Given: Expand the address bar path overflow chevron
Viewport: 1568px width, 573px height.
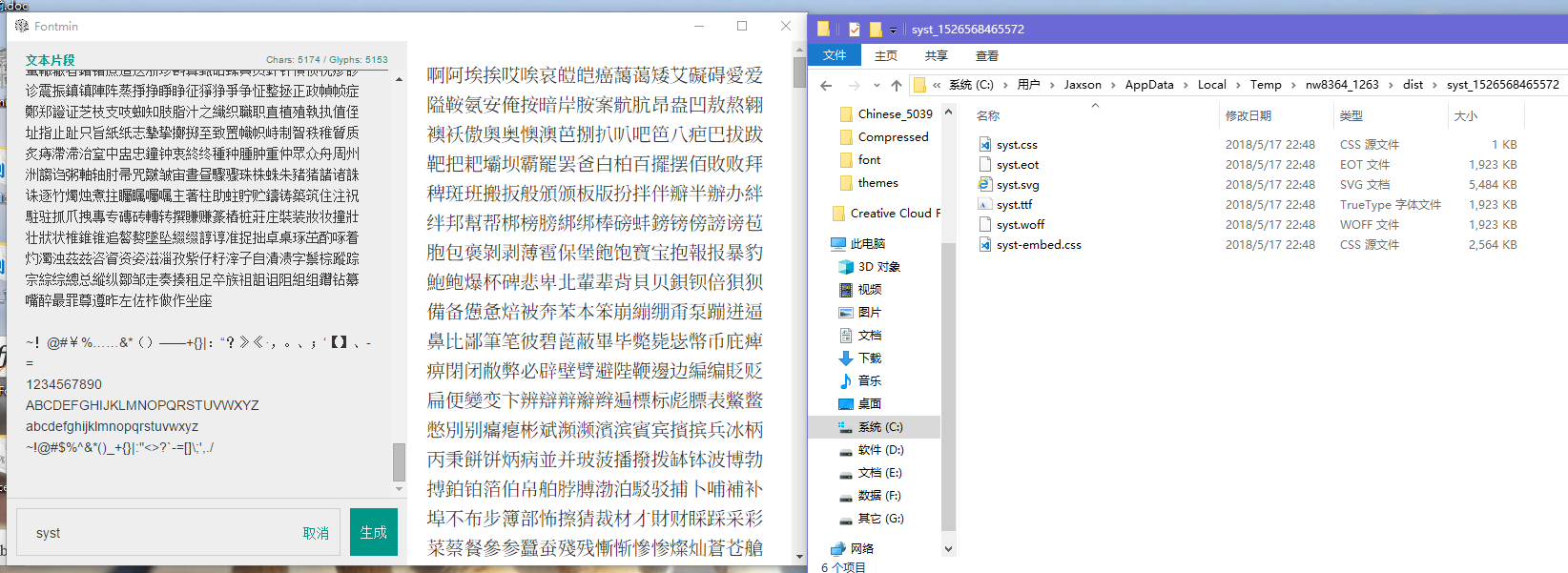Looking at the screenshot, I should click(937, 85).
